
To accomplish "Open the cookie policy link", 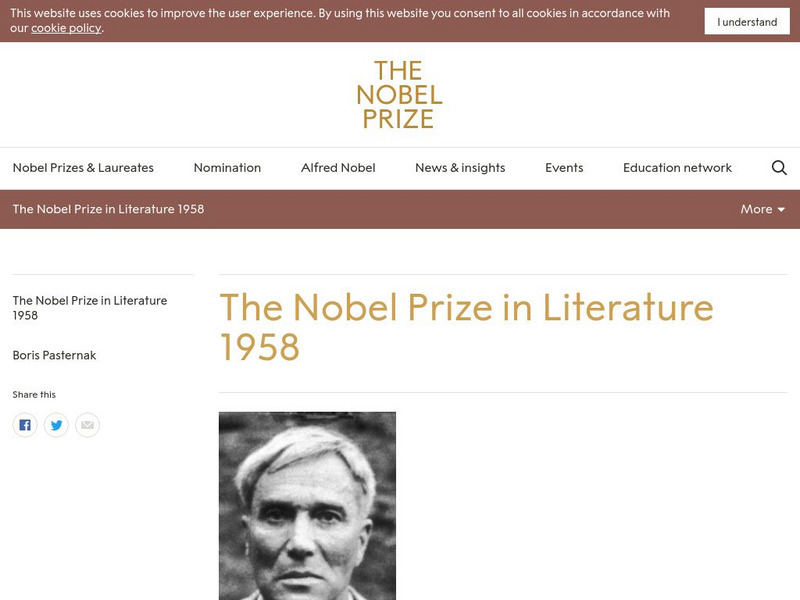I will point(66,28).
